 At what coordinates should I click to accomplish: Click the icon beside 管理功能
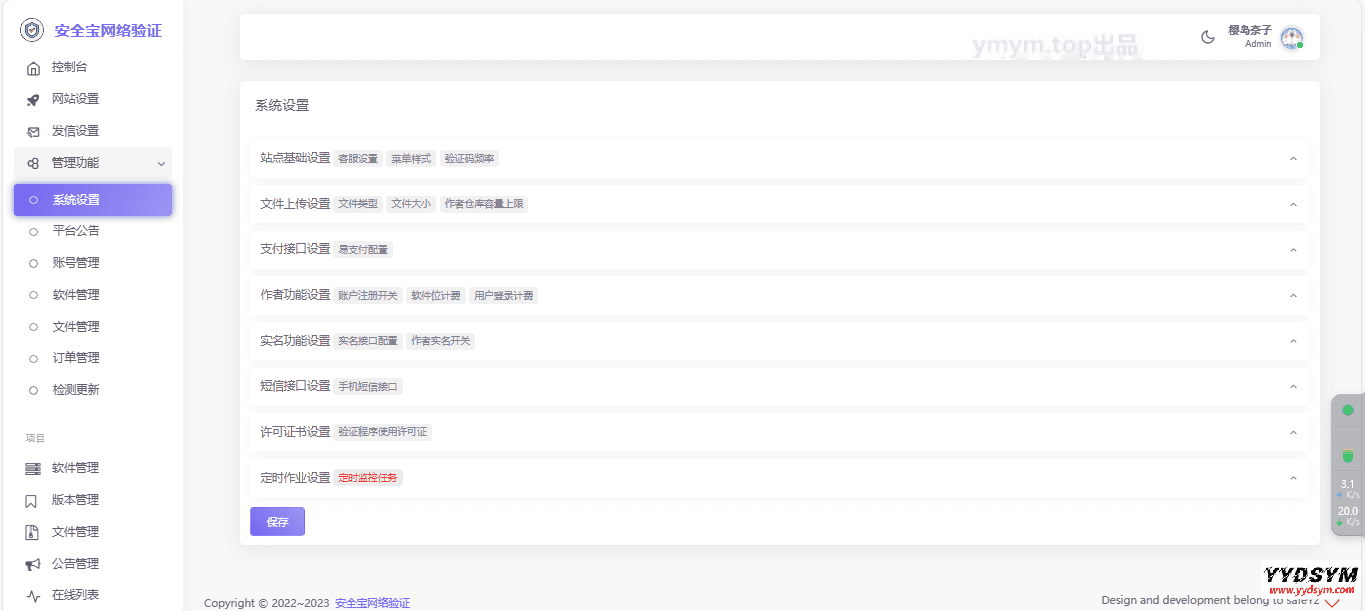33,163
